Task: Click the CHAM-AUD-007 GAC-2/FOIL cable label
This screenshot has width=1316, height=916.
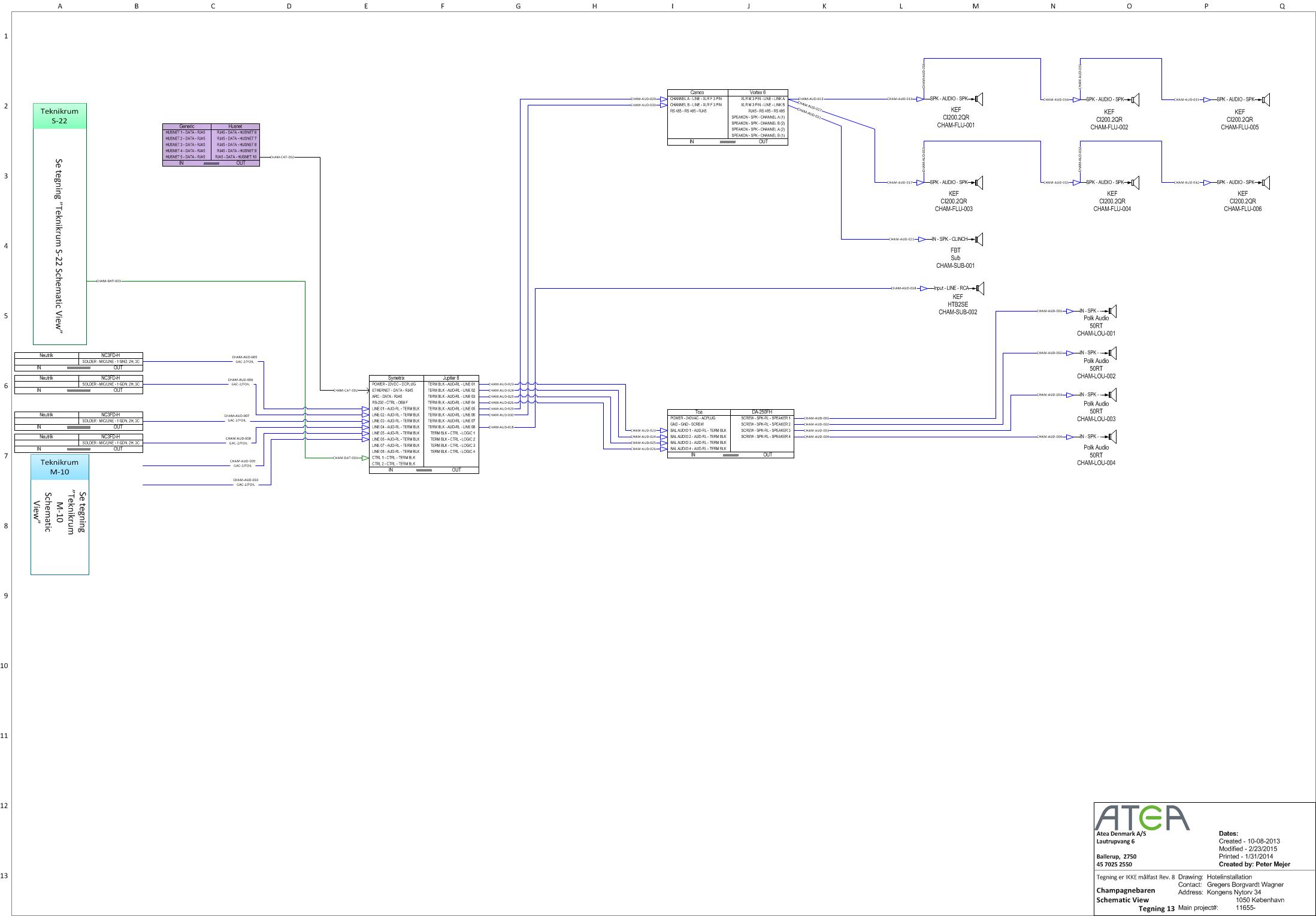Action: click(x=237, y=418)
